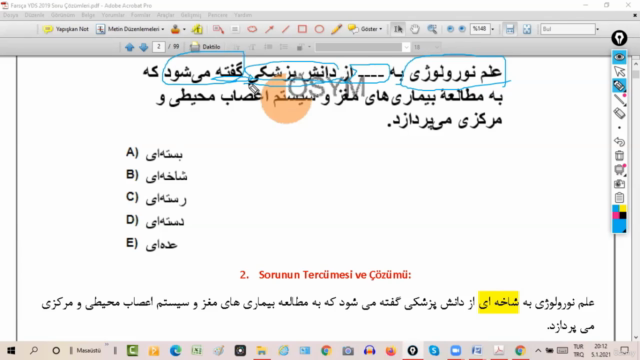Open Windows taskbar search
The image size is (640, 360).
coord(34,351)
